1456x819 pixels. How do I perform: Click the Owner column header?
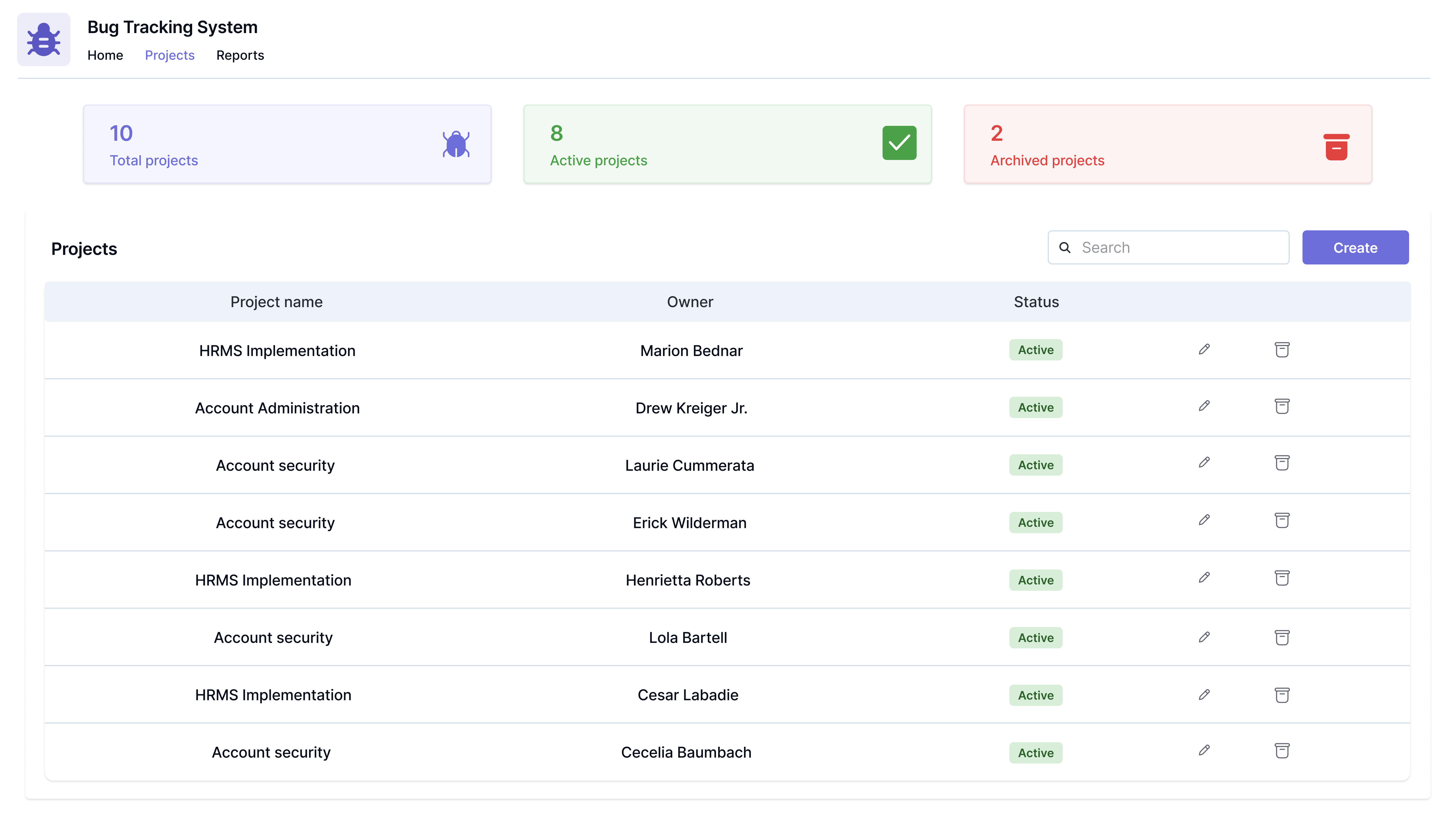[690, 302]
